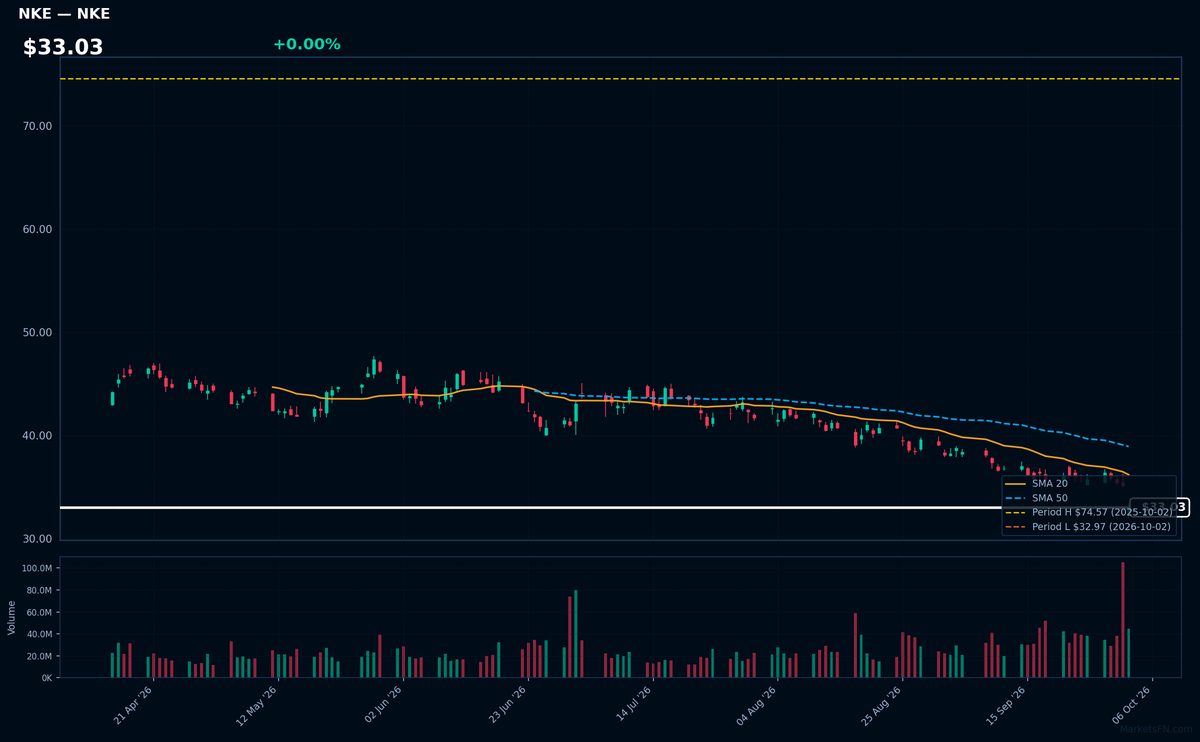Click the 12 May '26 date label
The width and height of the screenshot is (1200, 742).
point(258,705)
